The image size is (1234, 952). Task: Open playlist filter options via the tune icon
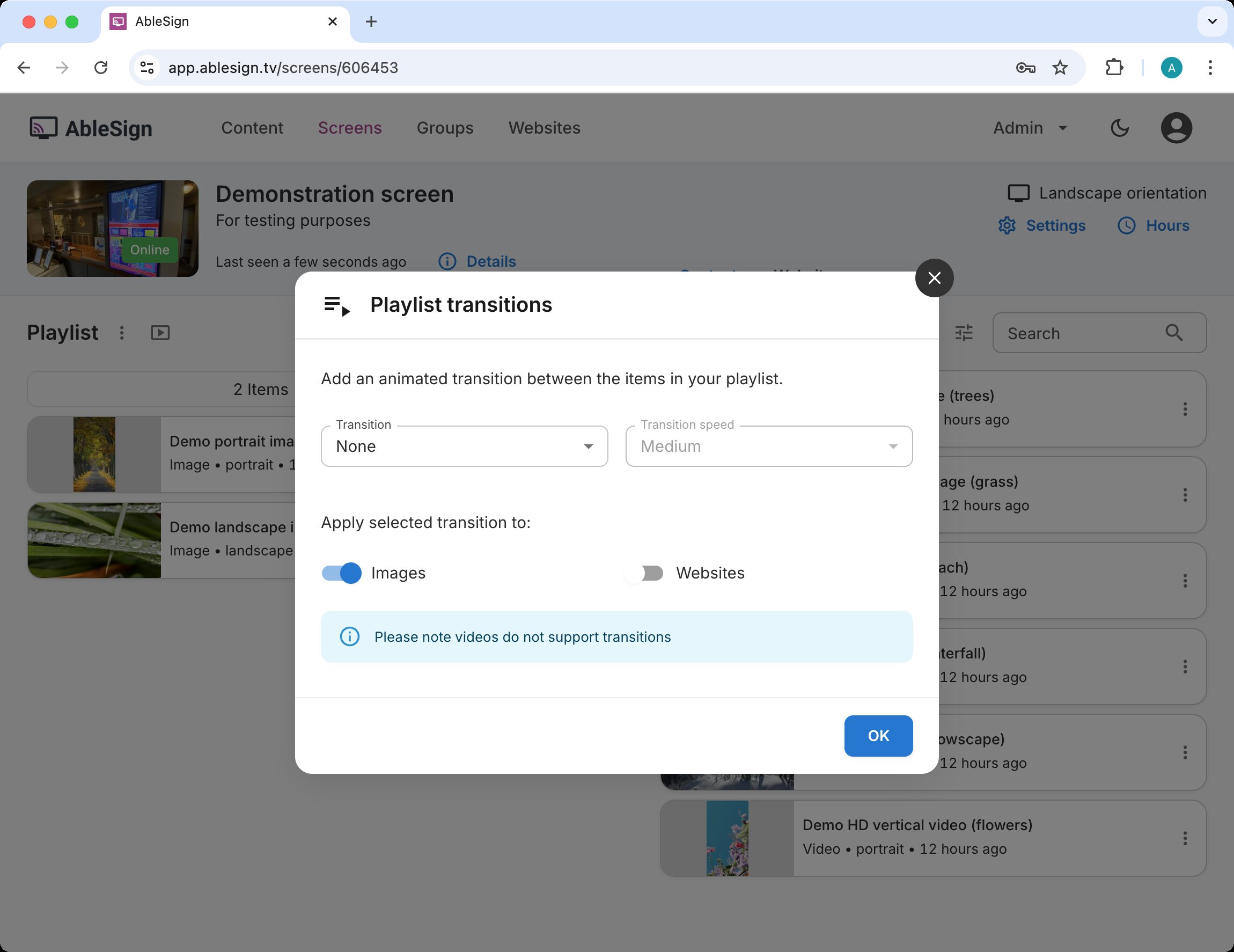[x=964, y=333]
